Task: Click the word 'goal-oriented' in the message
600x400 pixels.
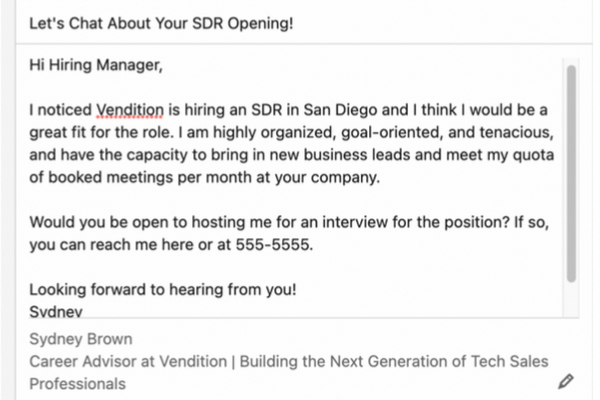Action: 393,132
